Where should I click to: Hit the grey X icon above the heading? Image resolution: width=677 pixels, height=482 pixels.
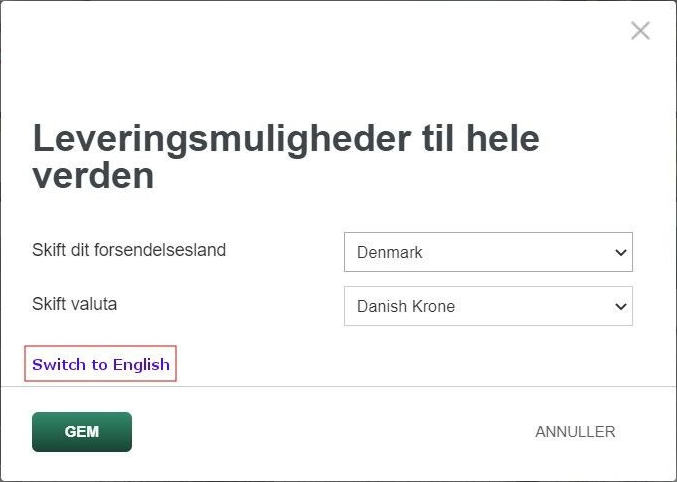[640, 31]
